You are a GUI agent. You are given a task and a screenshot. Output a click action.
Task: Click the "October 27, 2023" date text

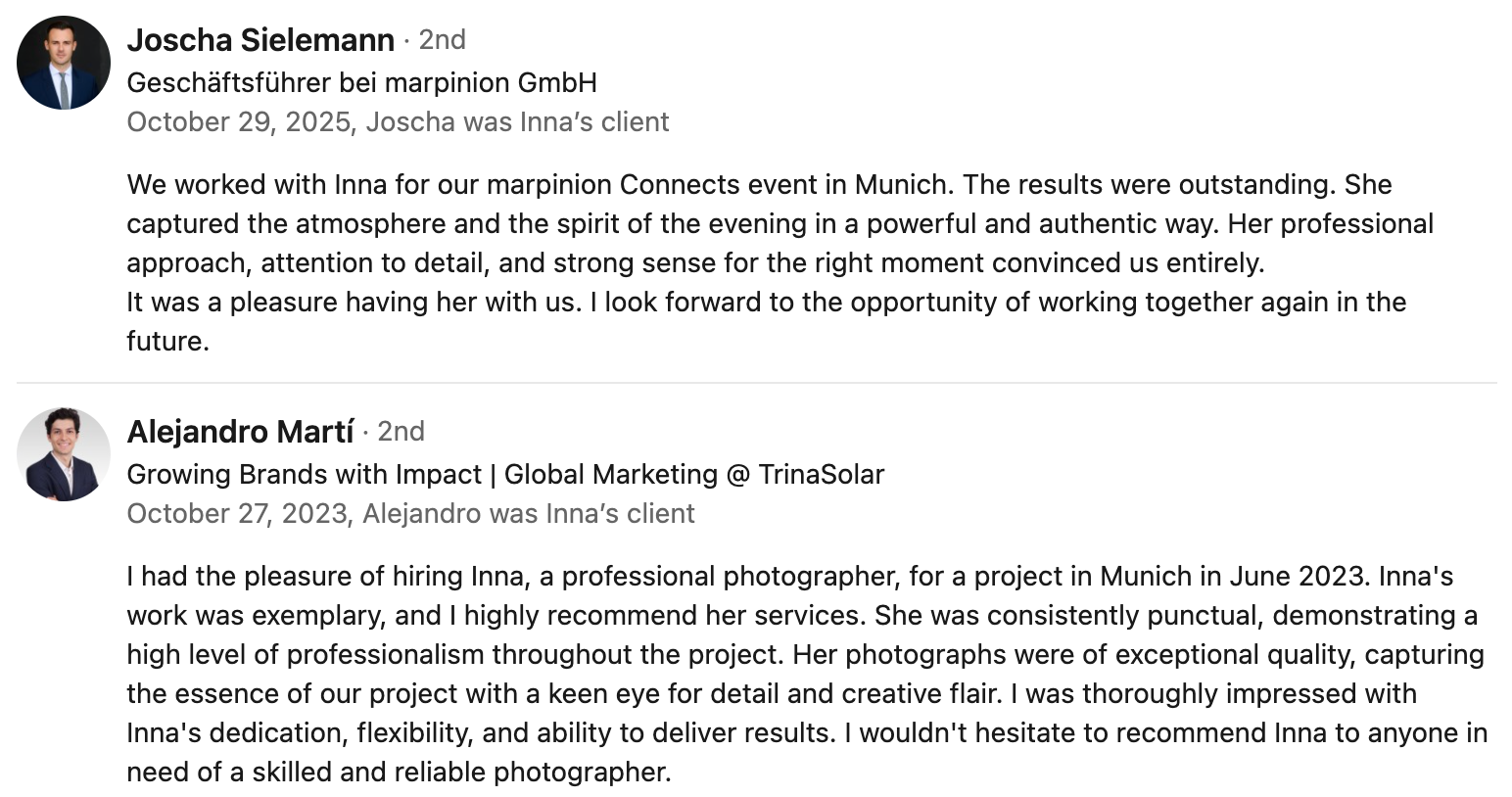click(239, 514)
